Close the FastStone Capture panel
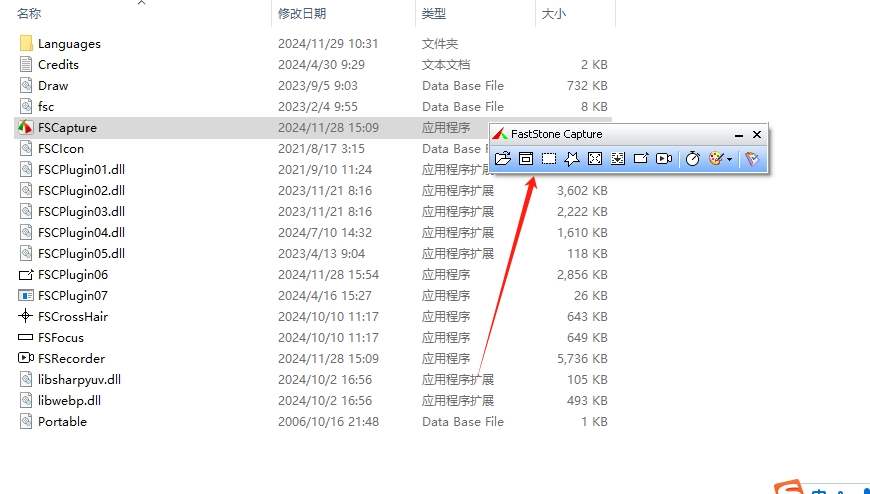This screenshot has height=494, width=870. tap(757, 134)
